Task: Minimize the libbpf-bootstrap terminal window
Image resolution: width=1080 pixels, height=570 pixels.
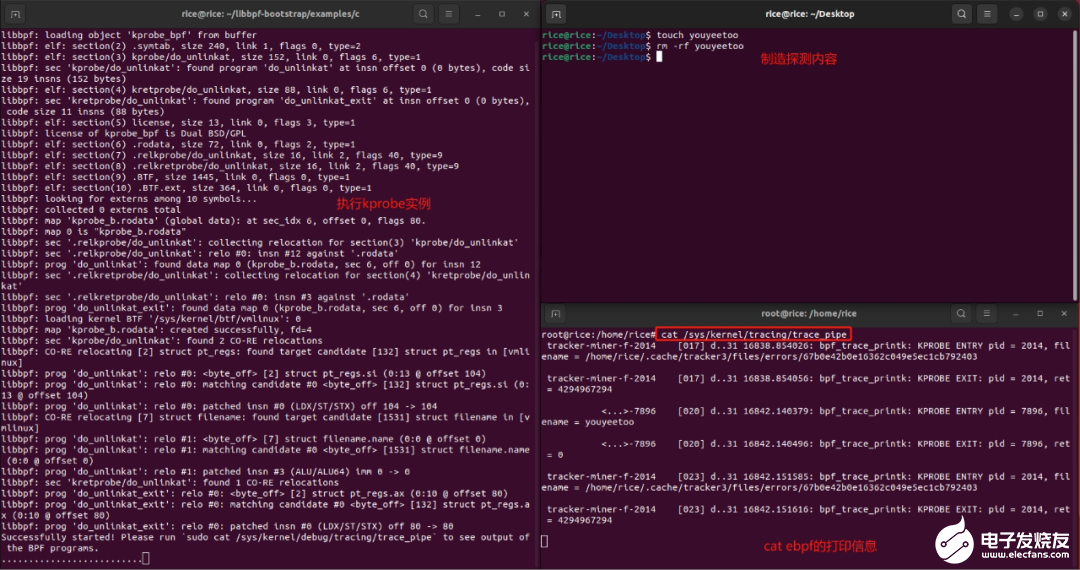Action: (x=478, y=14)
